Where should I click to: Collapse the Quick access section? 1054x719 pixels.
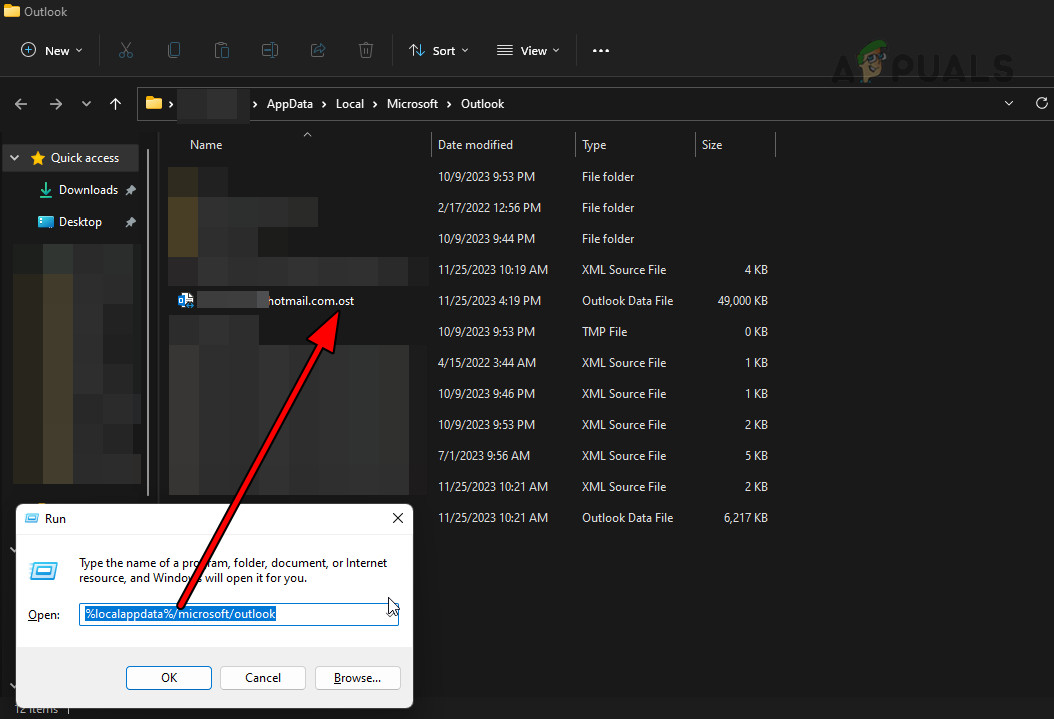coord(14,157)
